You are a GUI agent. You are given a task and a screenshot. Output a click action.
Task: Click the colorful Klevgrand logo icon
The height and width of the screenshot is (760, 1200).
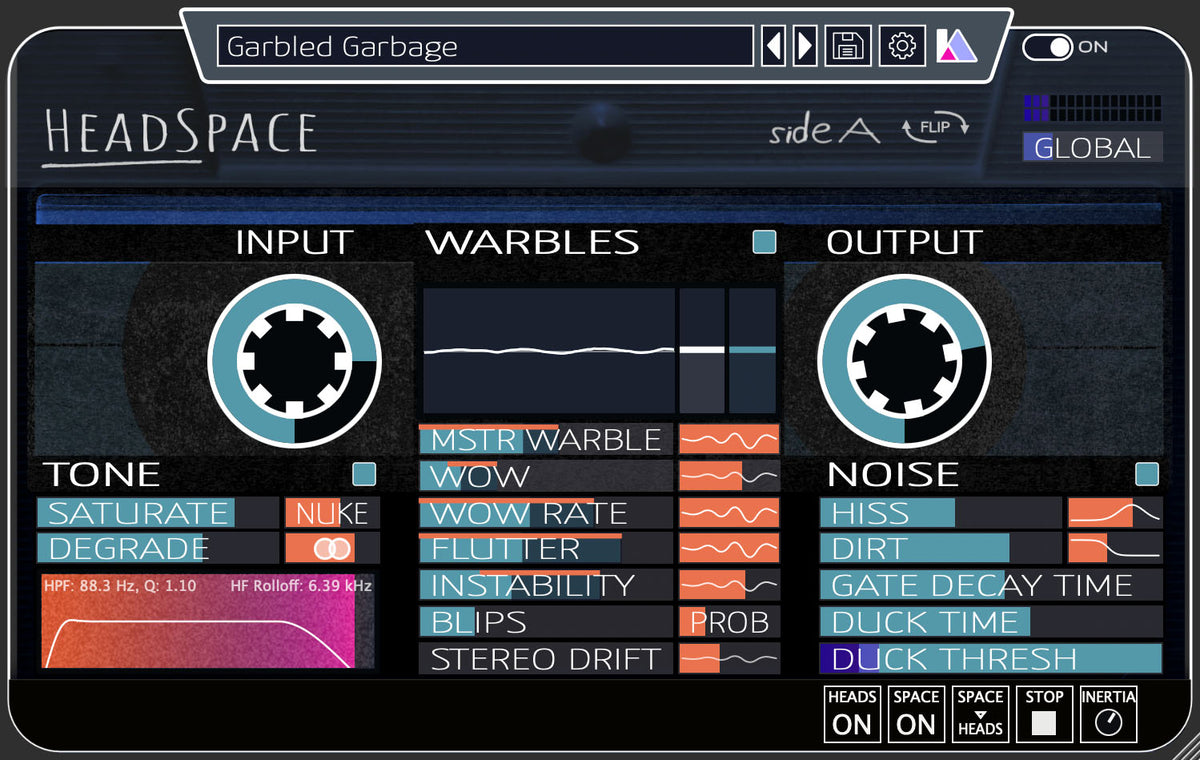tap(956, 46)
